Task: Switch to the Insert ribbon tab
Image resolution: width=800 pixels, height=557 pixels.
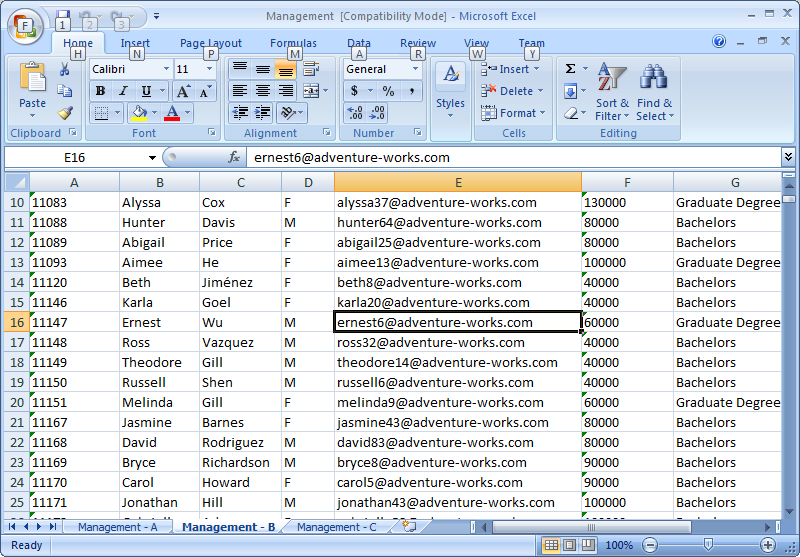Action: 135,43
